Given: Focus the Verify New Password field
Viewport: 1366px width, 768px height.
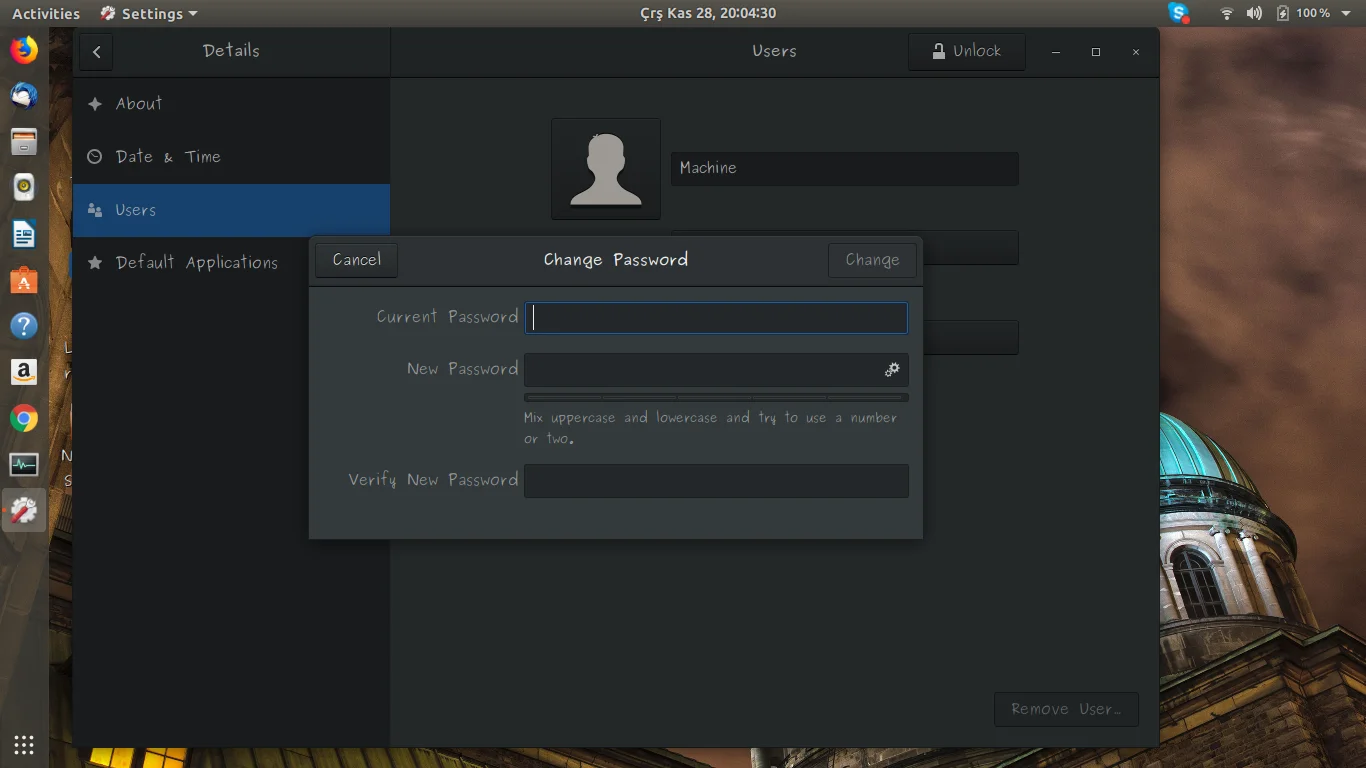Looking at the screenshot, I should pyautogui.click(x=716, y=481).
